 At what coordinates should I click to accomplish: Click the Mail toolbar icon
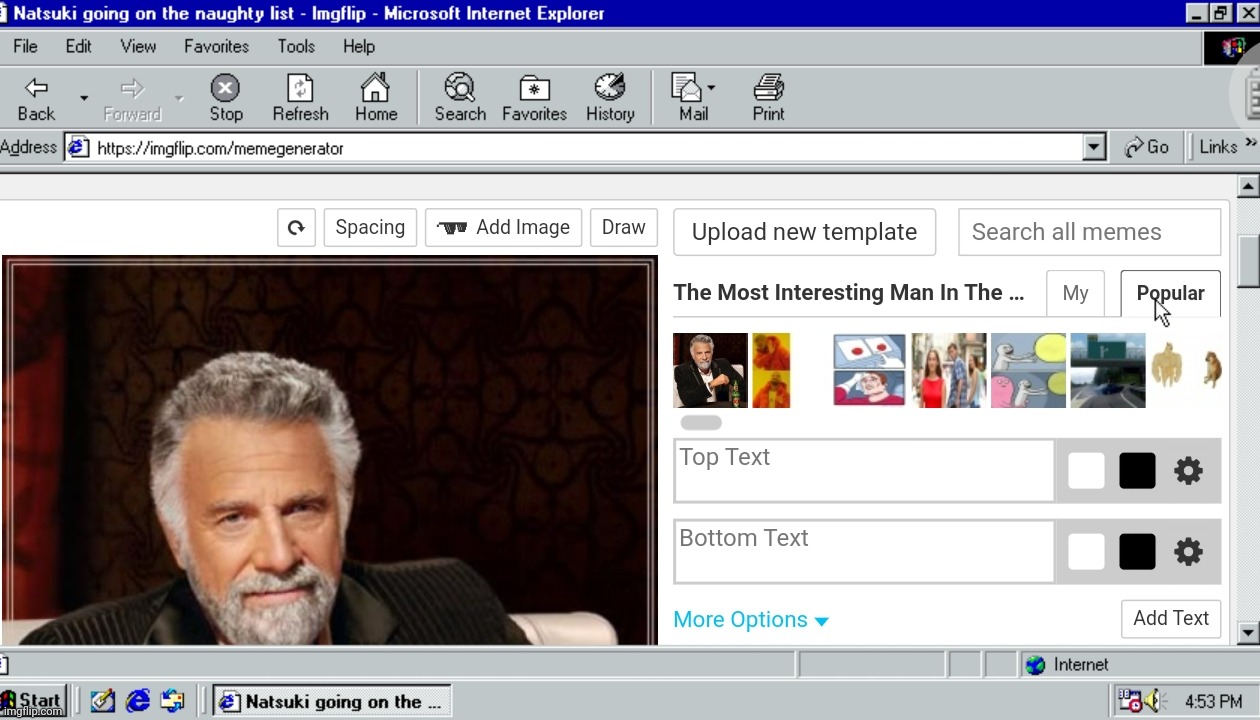point(690,99)
